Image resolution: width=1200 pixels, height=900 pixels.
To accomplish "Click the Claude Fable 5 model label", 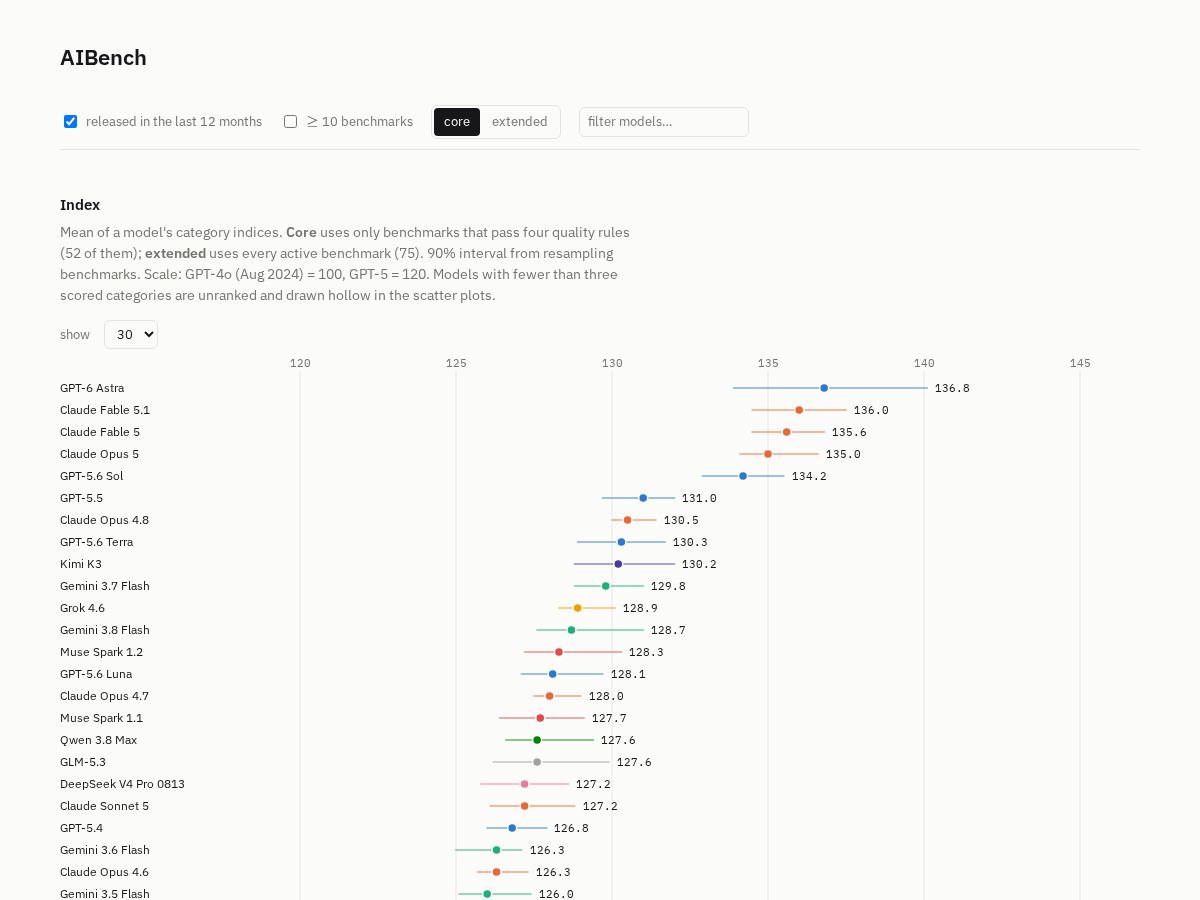I will 100,432.
